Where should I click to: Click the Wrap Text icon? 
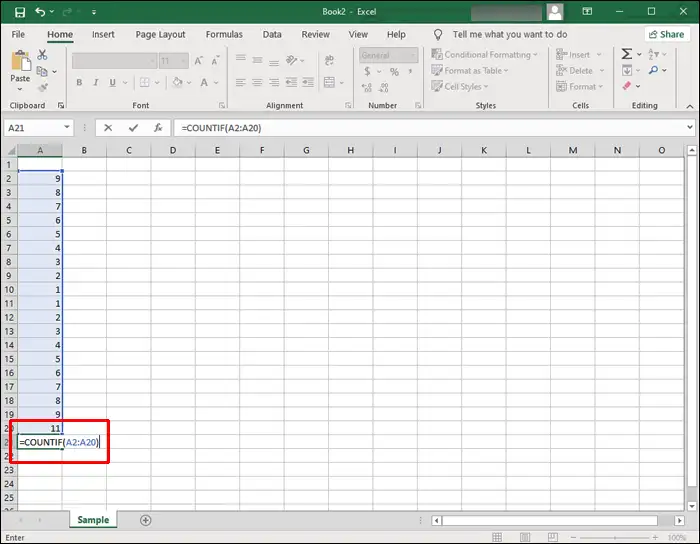(x=329, y=60)
